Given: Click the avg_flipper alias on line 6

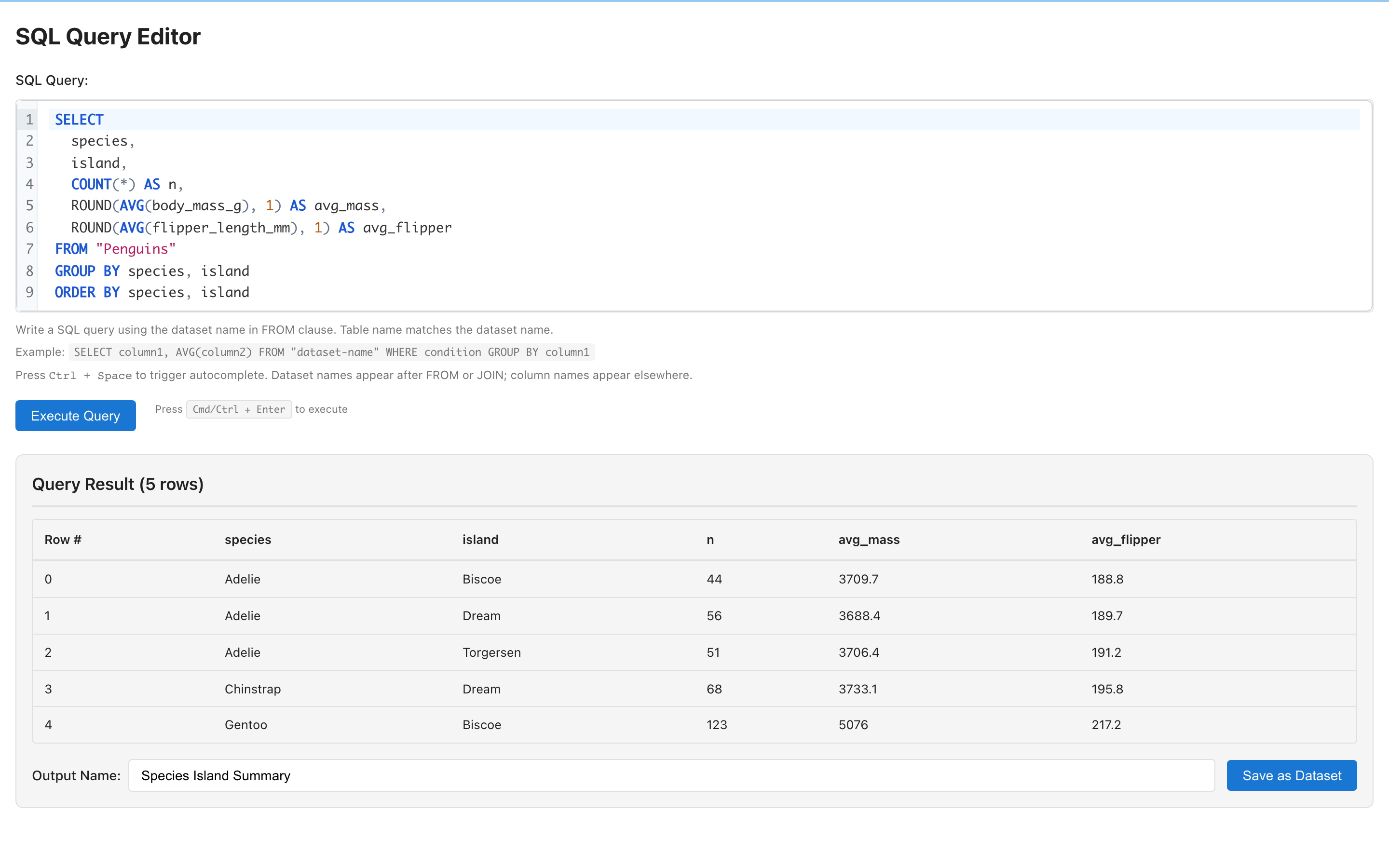Looking at the screenshot, I should pyautogui.click(x=408, y=228).
